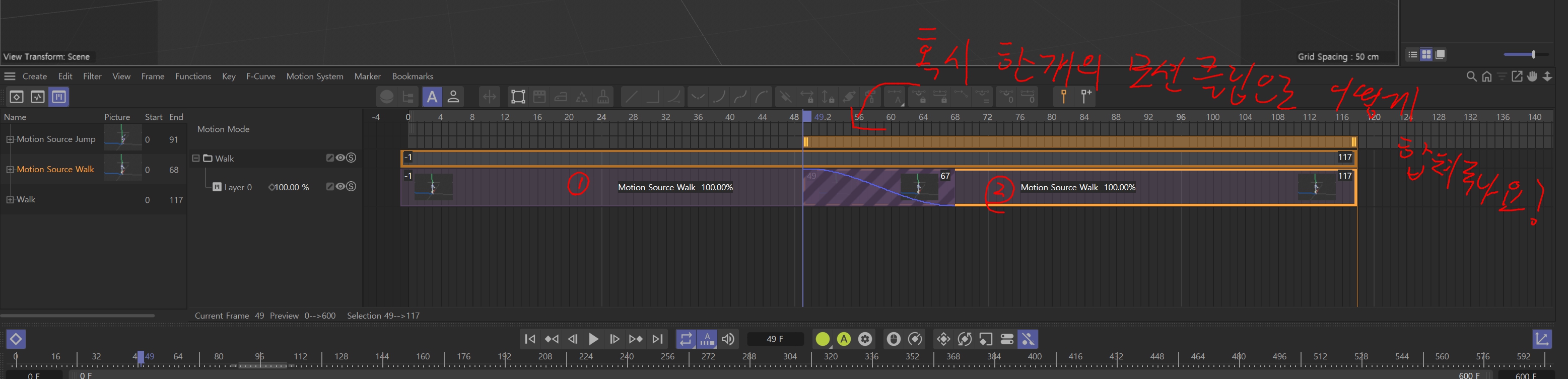This screenshot has height=379, width=1568.
Task: Open the Create menu
Action: pyautogui.click(x=35, y=76)
